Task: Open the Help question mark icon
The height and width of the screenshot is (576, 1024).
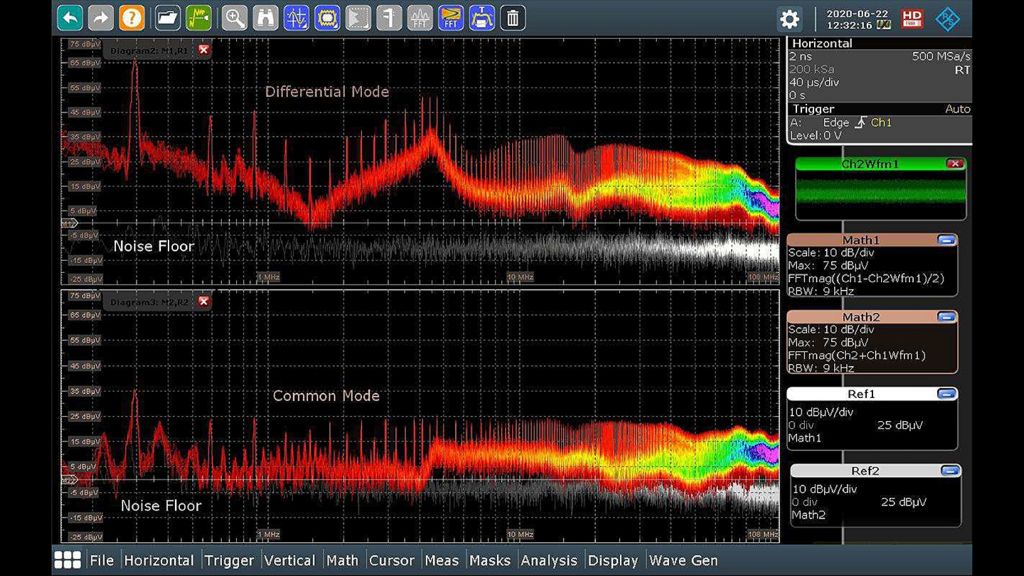Action: (x=131, y=17)
